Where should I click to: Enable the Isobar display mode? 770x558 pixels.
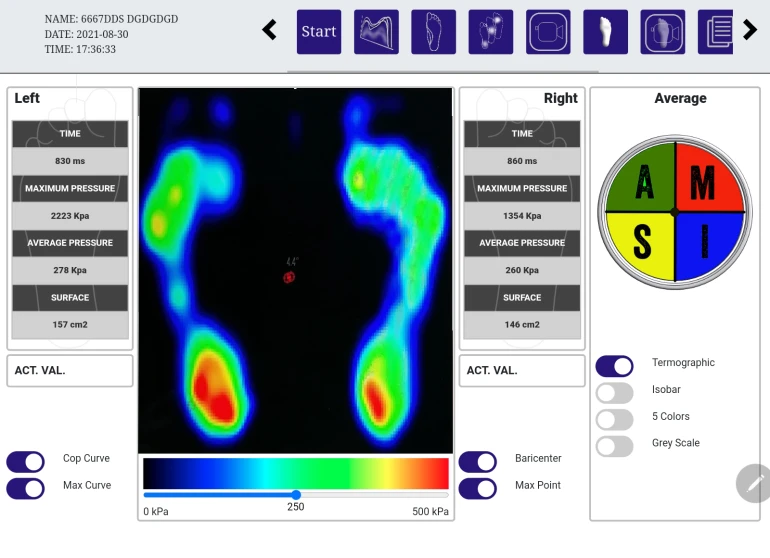[615, 393]
